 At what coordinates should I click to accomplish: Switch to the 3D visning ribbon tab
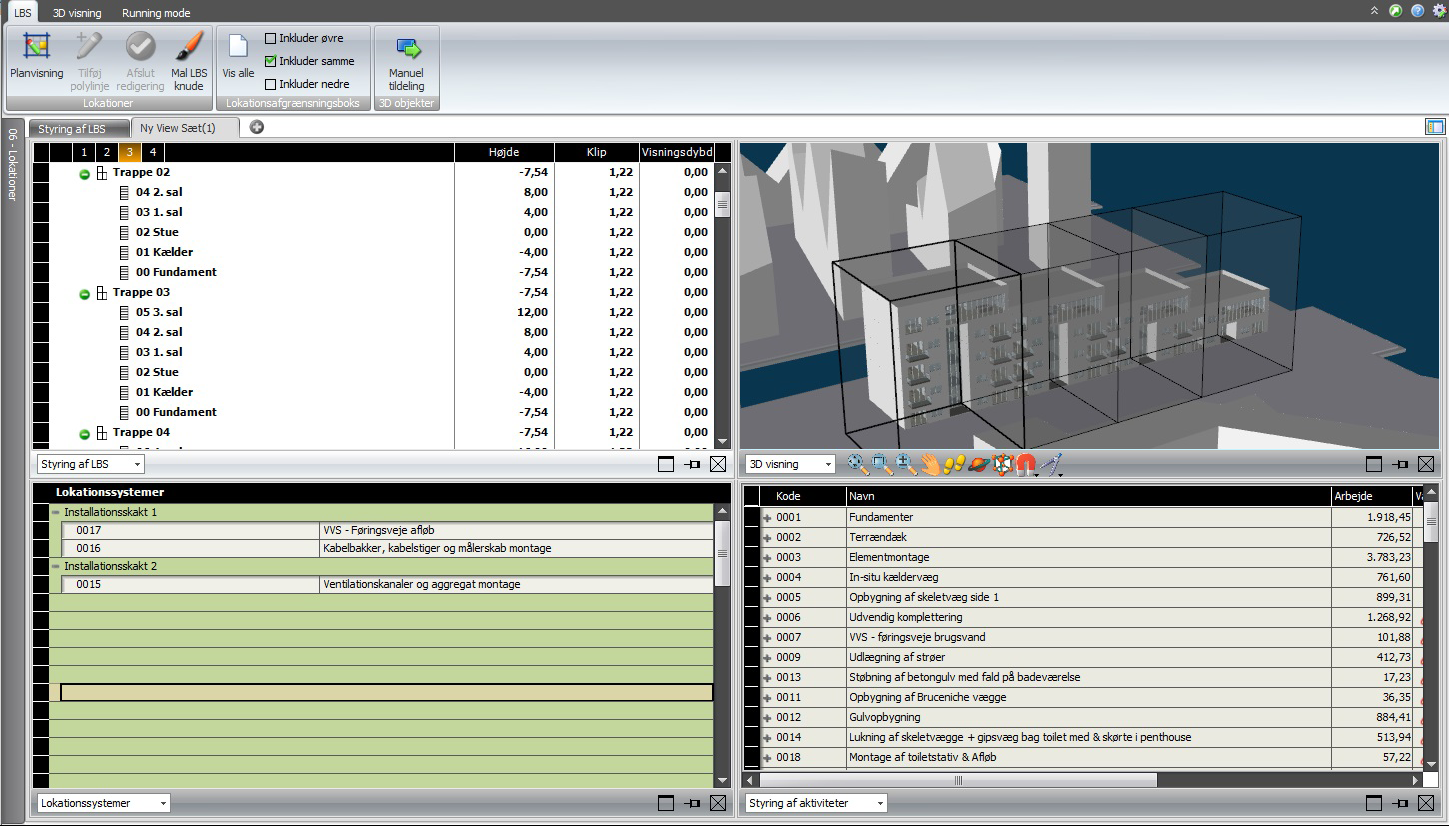click(x=77, y=12)
